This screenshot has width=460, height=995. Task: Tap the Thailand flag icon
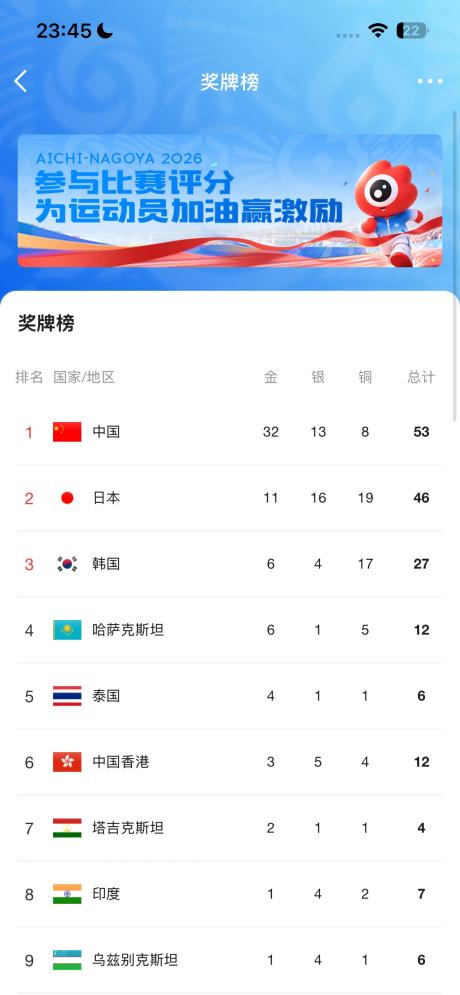[67, 695]
